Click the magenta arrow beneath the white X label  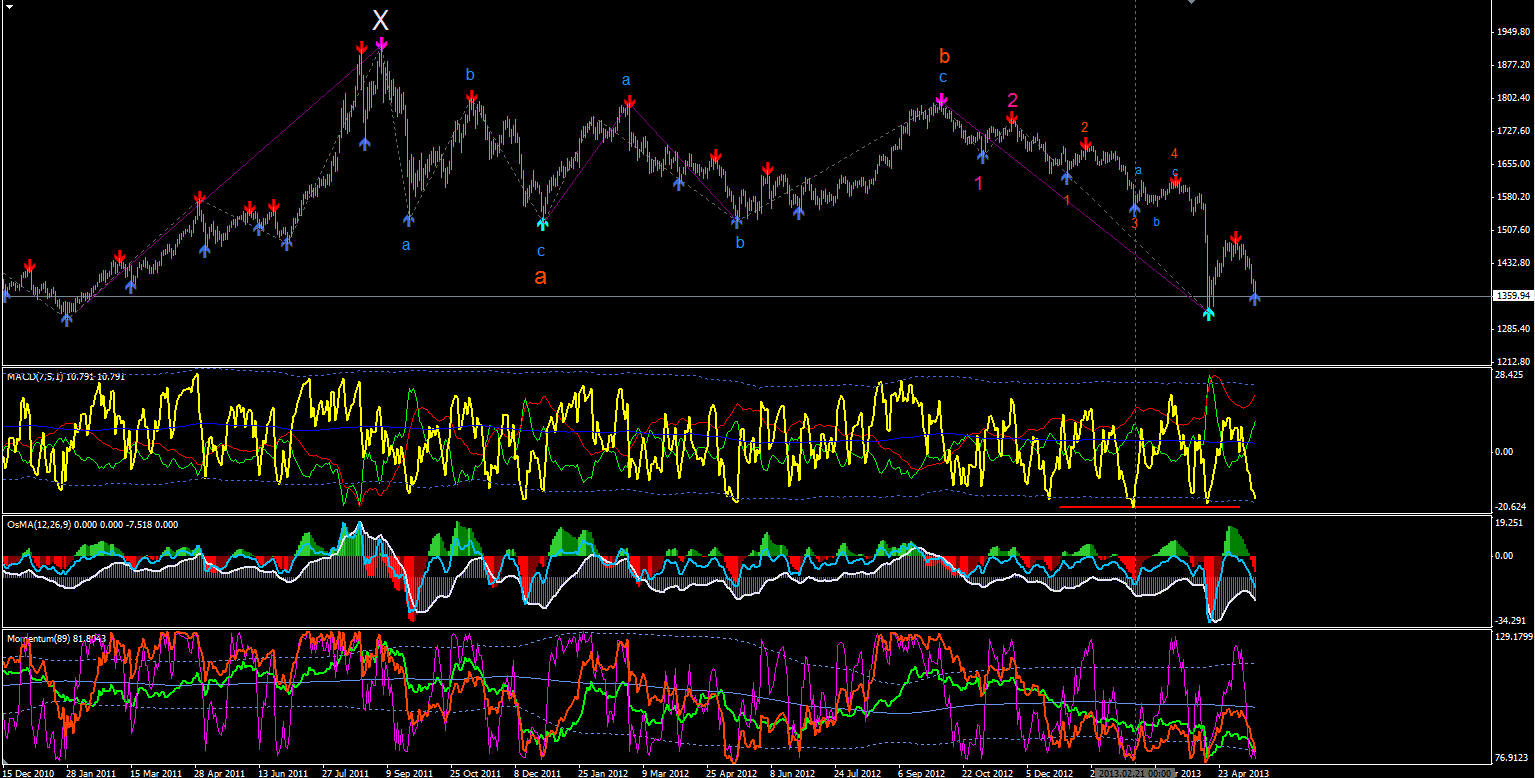click(382, 44)
